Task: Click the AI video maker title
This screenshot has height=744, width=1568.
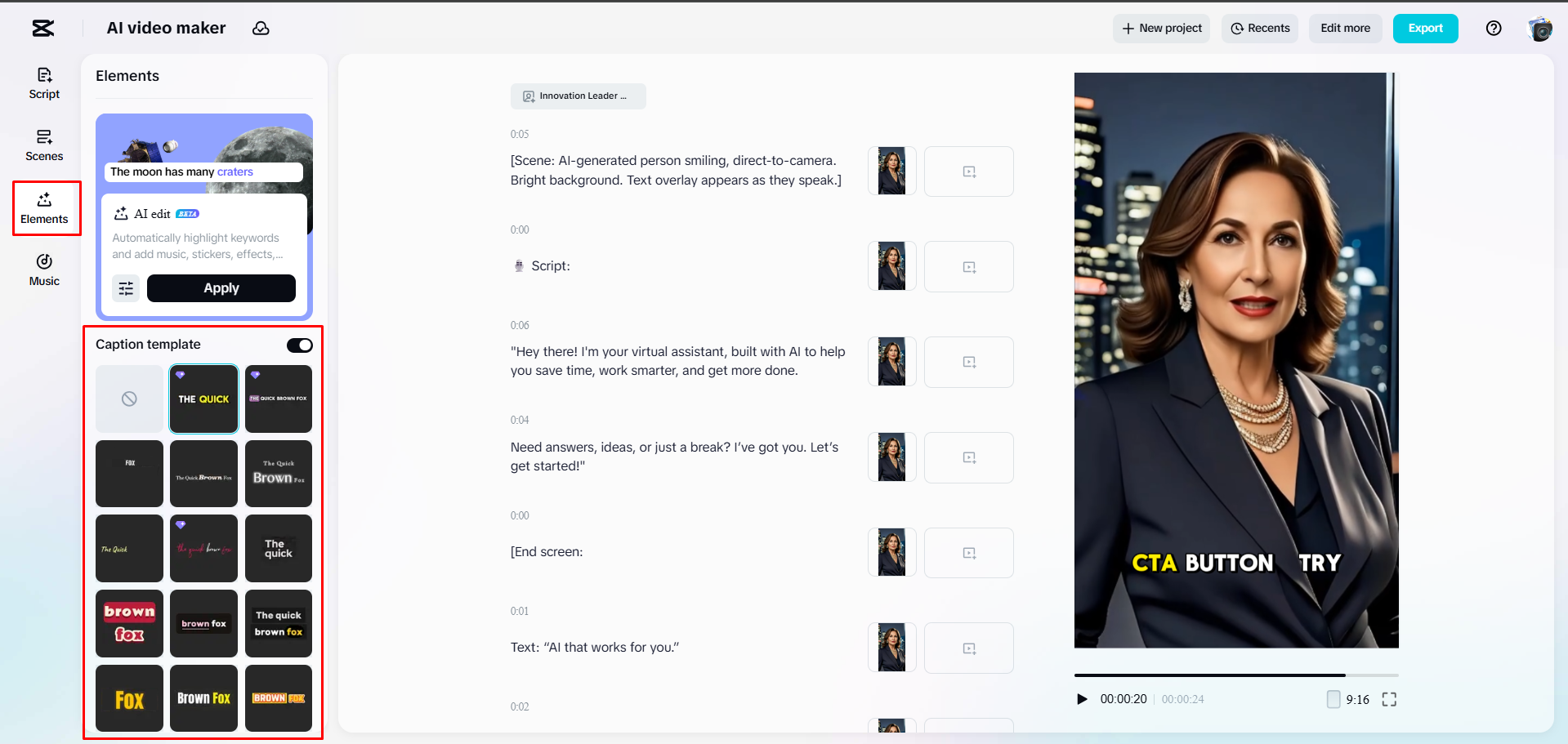Action: (165, 28)
